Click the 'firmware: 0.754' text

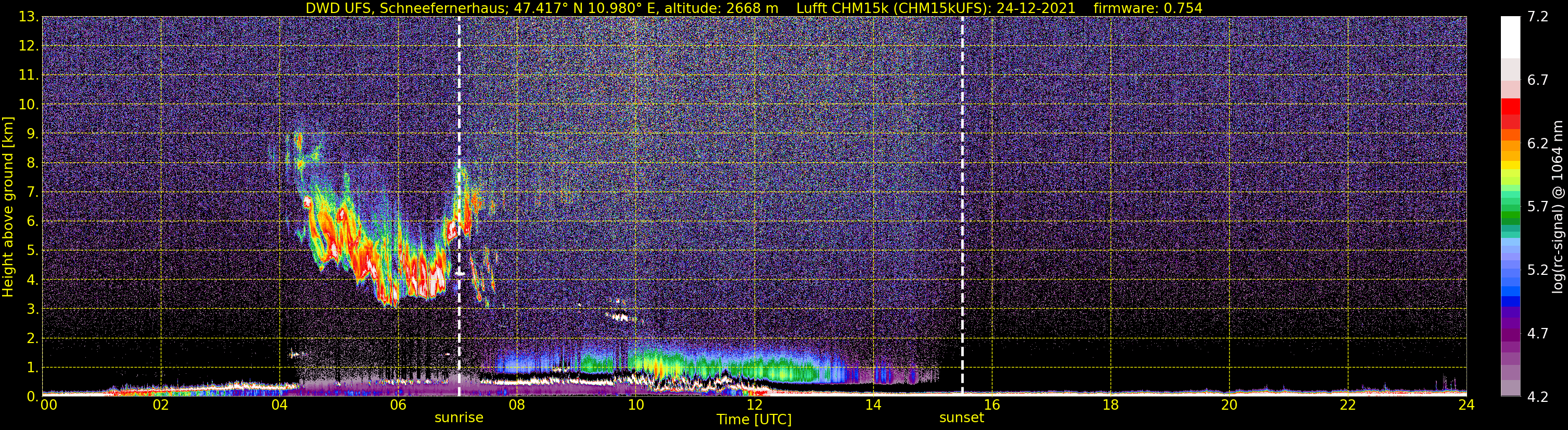point(1148,8)
